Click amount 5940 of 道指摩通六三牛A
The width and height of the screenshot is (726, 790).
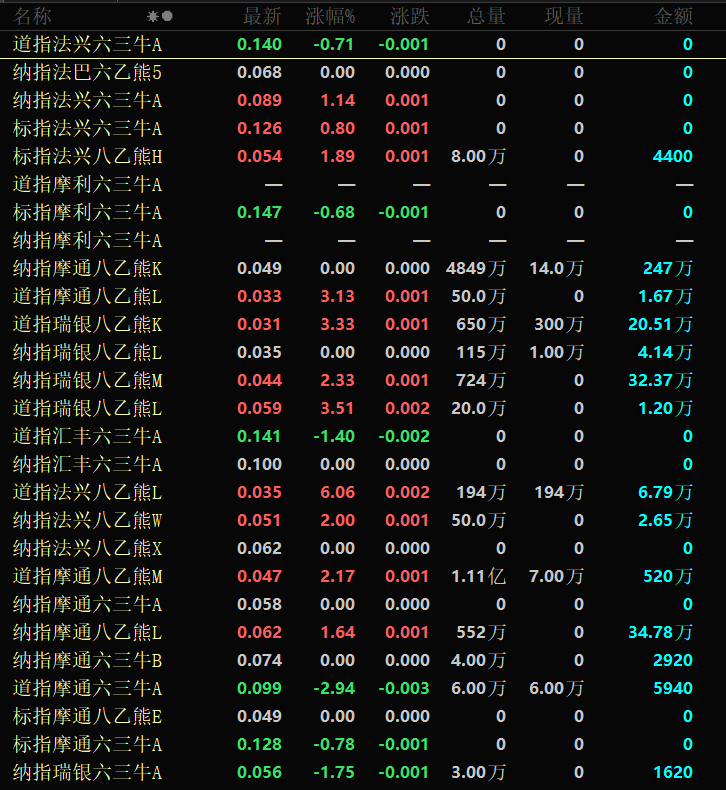(x=673, y=688)
